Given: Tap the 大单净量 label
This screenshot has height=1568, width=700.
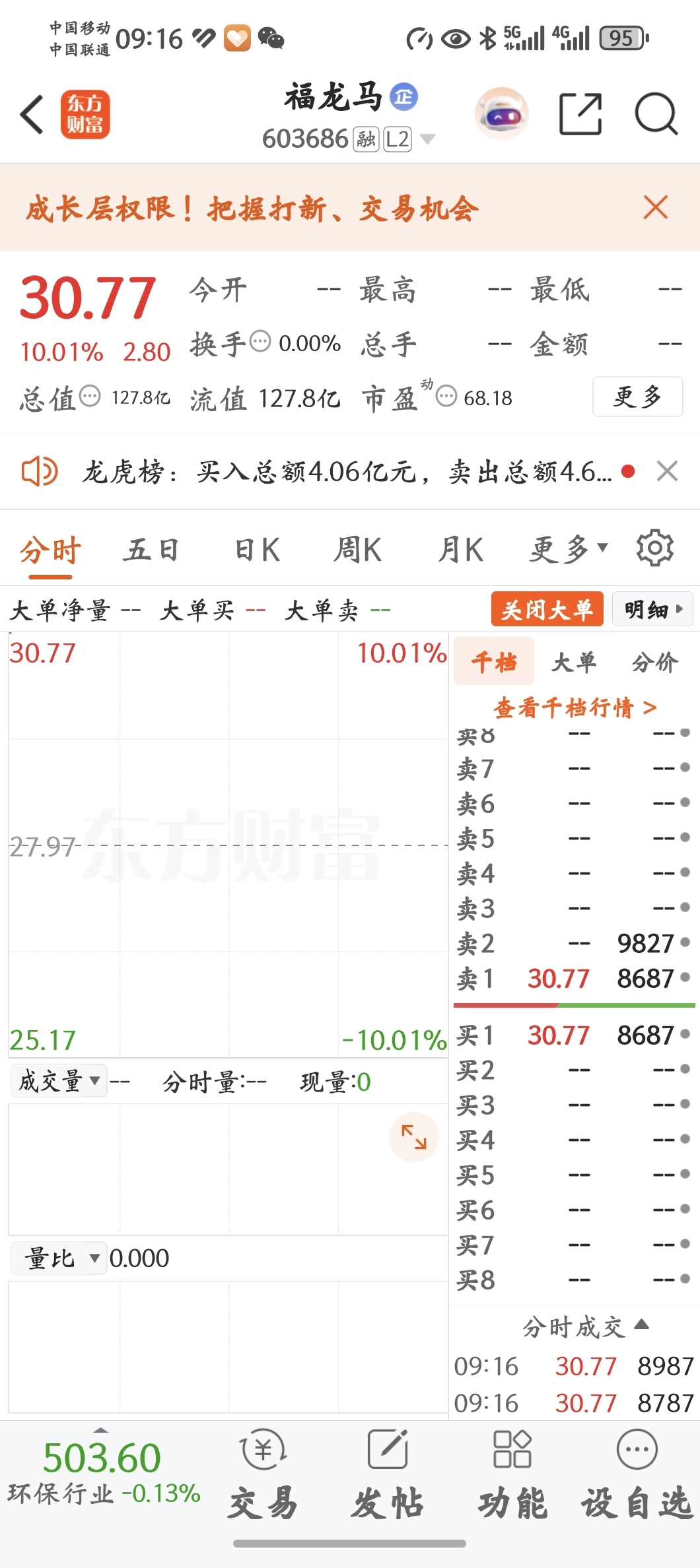Looking at the screenshot, I should click(59, 610).
